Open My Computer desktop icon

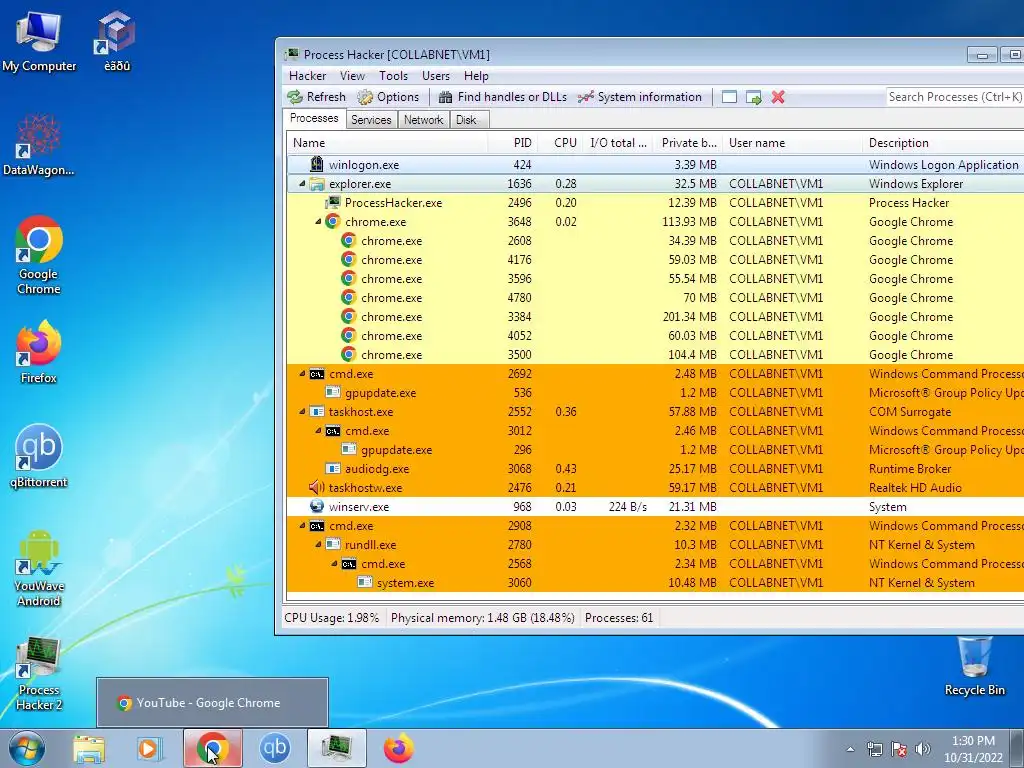pos(39,41)
